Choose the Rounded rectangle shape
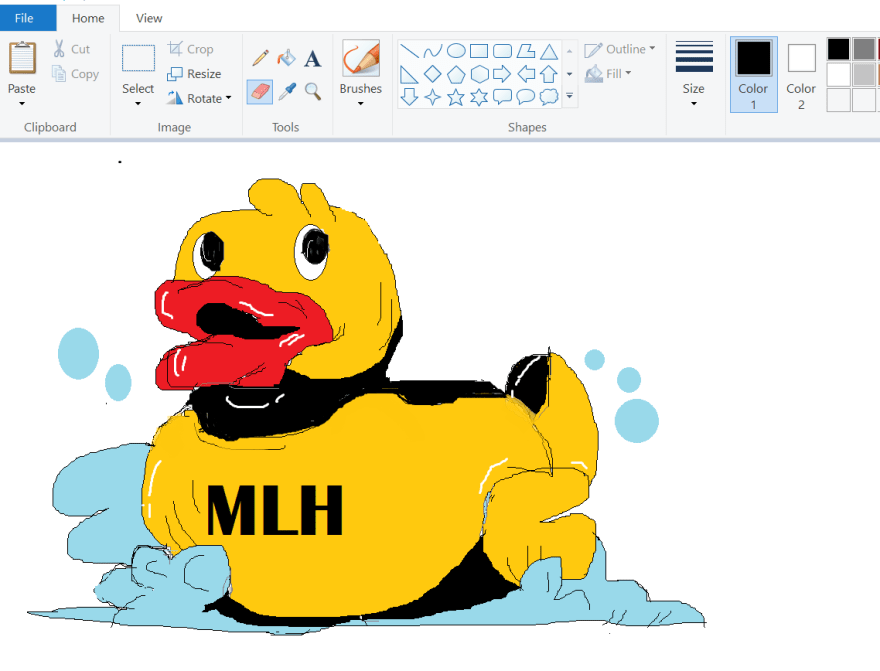Viewport: 880px width, 671px height. [x=502, y=52]
